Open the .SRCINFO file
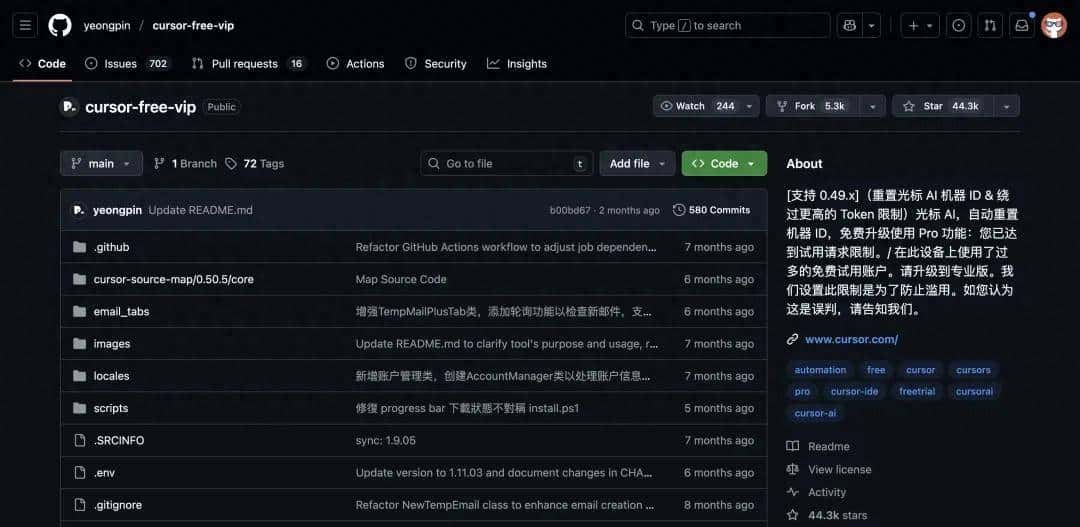1080x527 pixels. point(118,440)
